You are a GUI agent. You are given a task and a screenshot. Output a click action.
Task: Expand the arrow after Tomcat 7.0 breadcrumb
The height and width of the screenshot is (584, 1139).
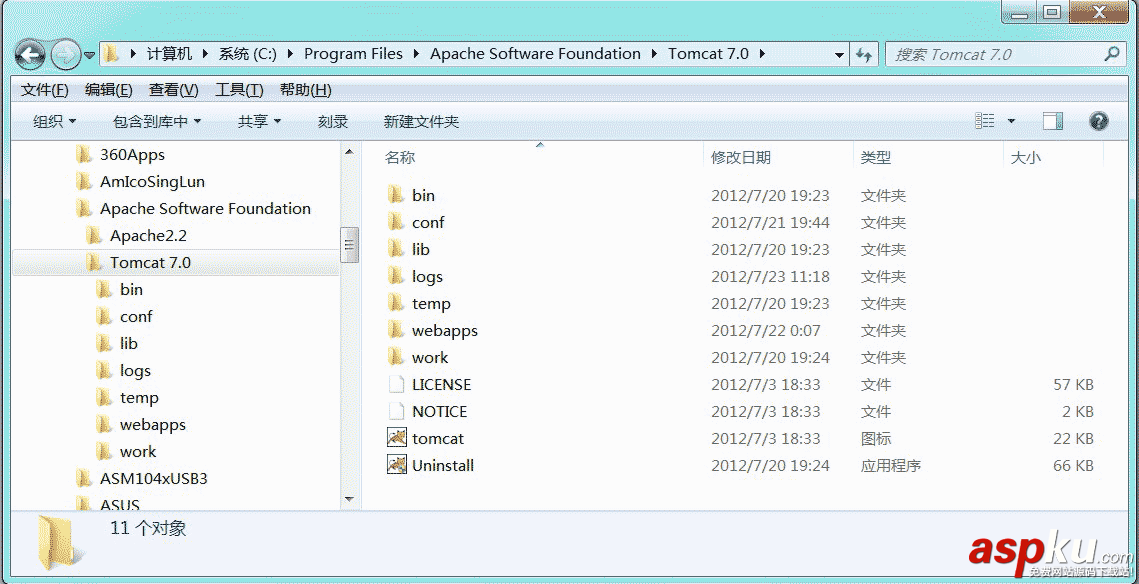pos(762,54)
